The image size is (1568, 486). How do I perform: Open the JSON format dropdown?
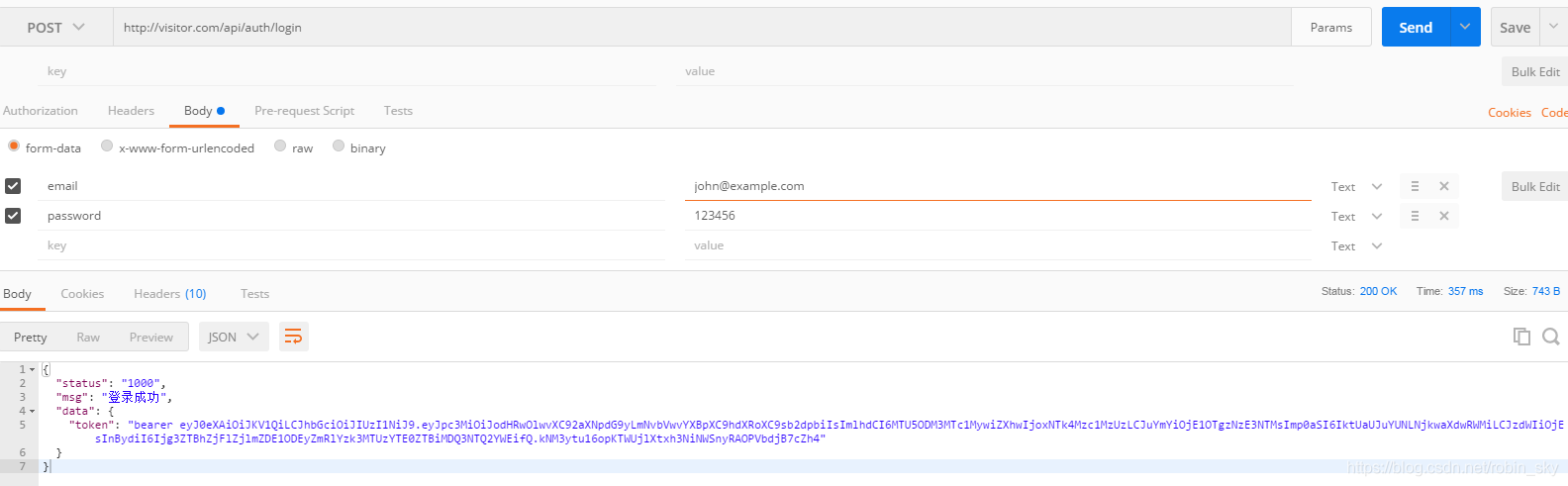(234, 338)
